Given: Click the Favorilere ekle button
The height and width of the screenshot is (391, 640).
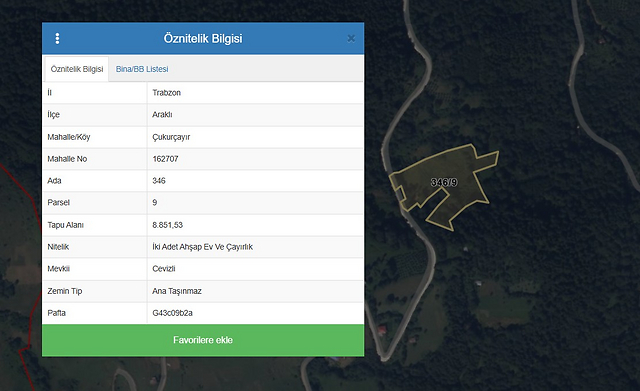Looking at the screenshot, I should 203,340.
